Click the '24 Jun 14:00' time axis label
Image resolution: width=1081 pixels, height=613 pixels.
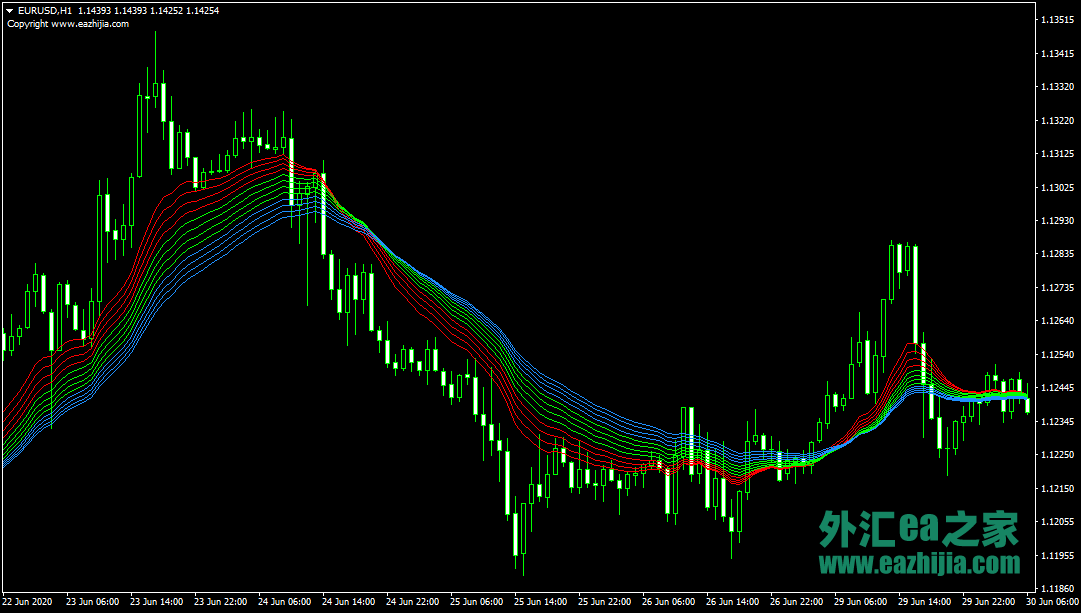(x=349, y=602)
